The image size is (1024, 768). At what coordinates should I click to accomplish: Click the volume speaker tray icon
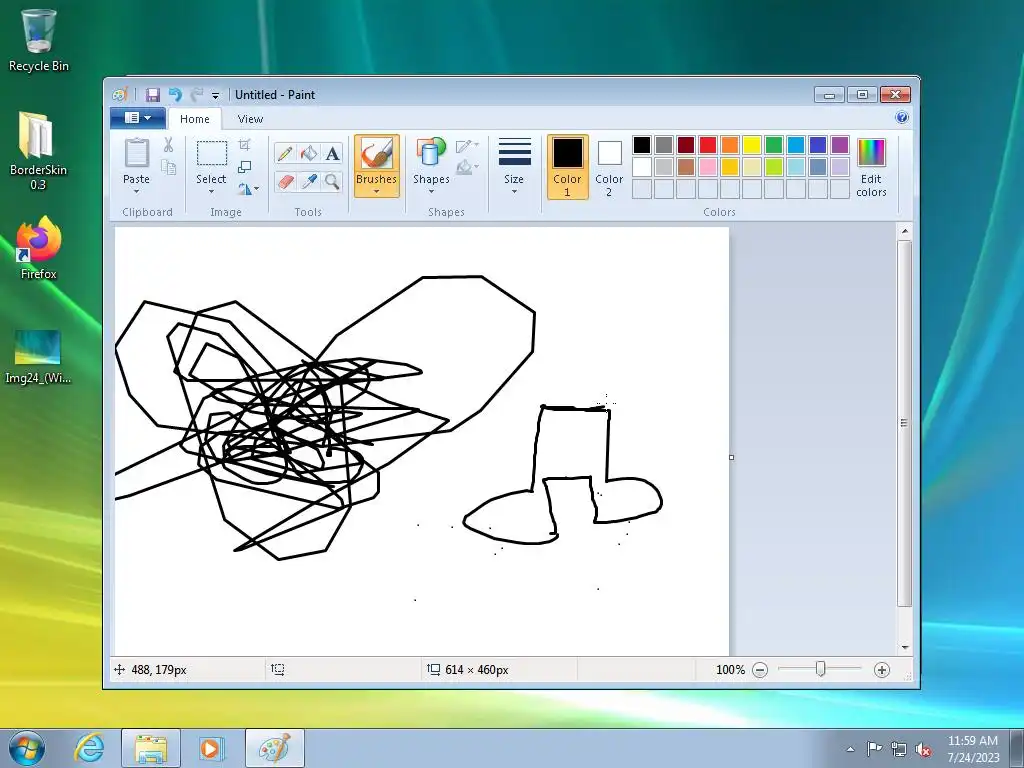coord(923,749)
